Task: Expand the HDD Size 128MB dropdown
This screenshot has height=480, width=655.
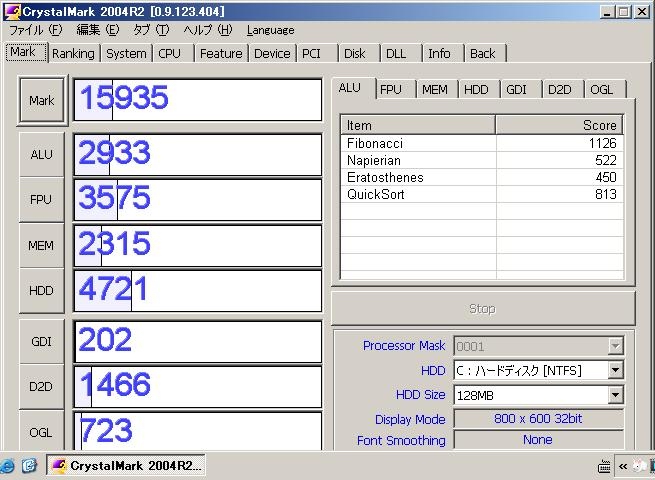Action: point(615,395)
